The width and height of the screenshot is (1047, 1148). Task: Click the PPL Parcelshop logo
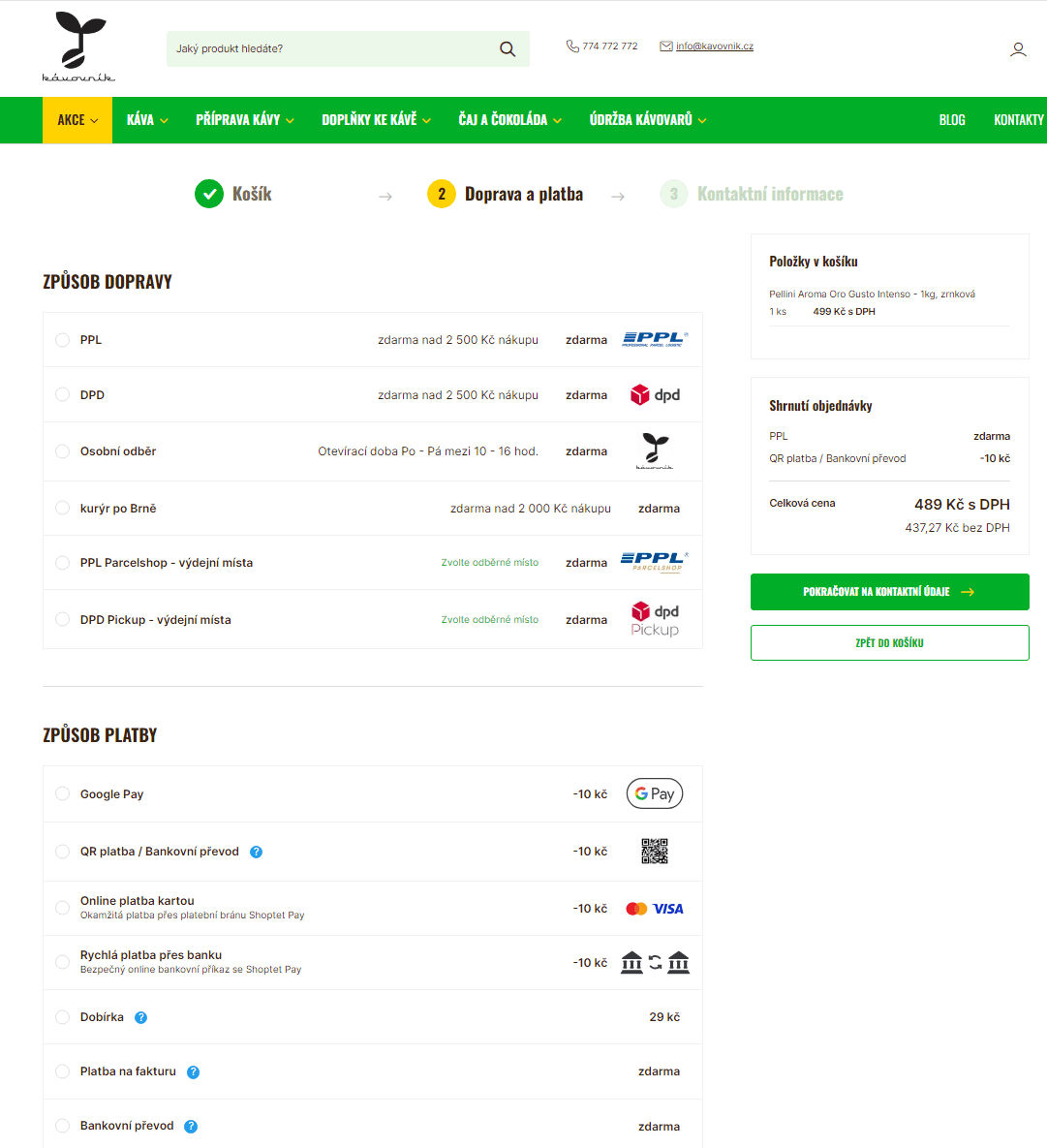(655, 562)
